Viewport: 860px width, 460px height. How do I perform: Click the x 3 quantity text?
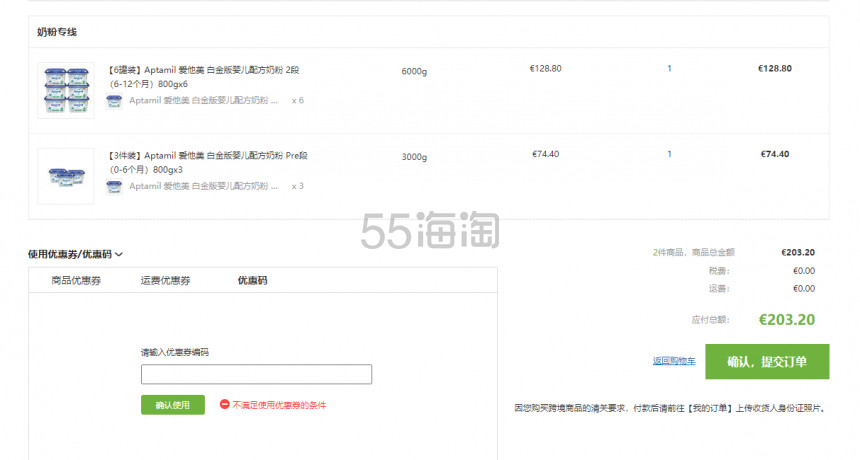coord(298,186)
